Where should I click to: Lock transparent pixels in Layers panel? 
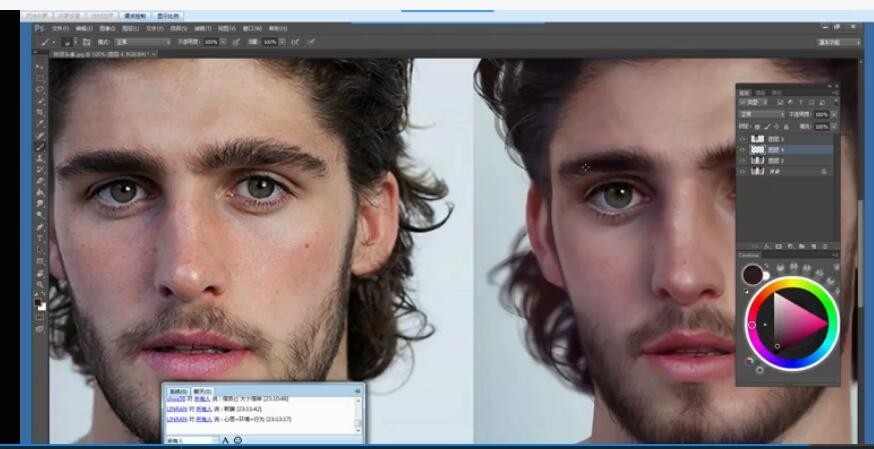pos(757,127)
